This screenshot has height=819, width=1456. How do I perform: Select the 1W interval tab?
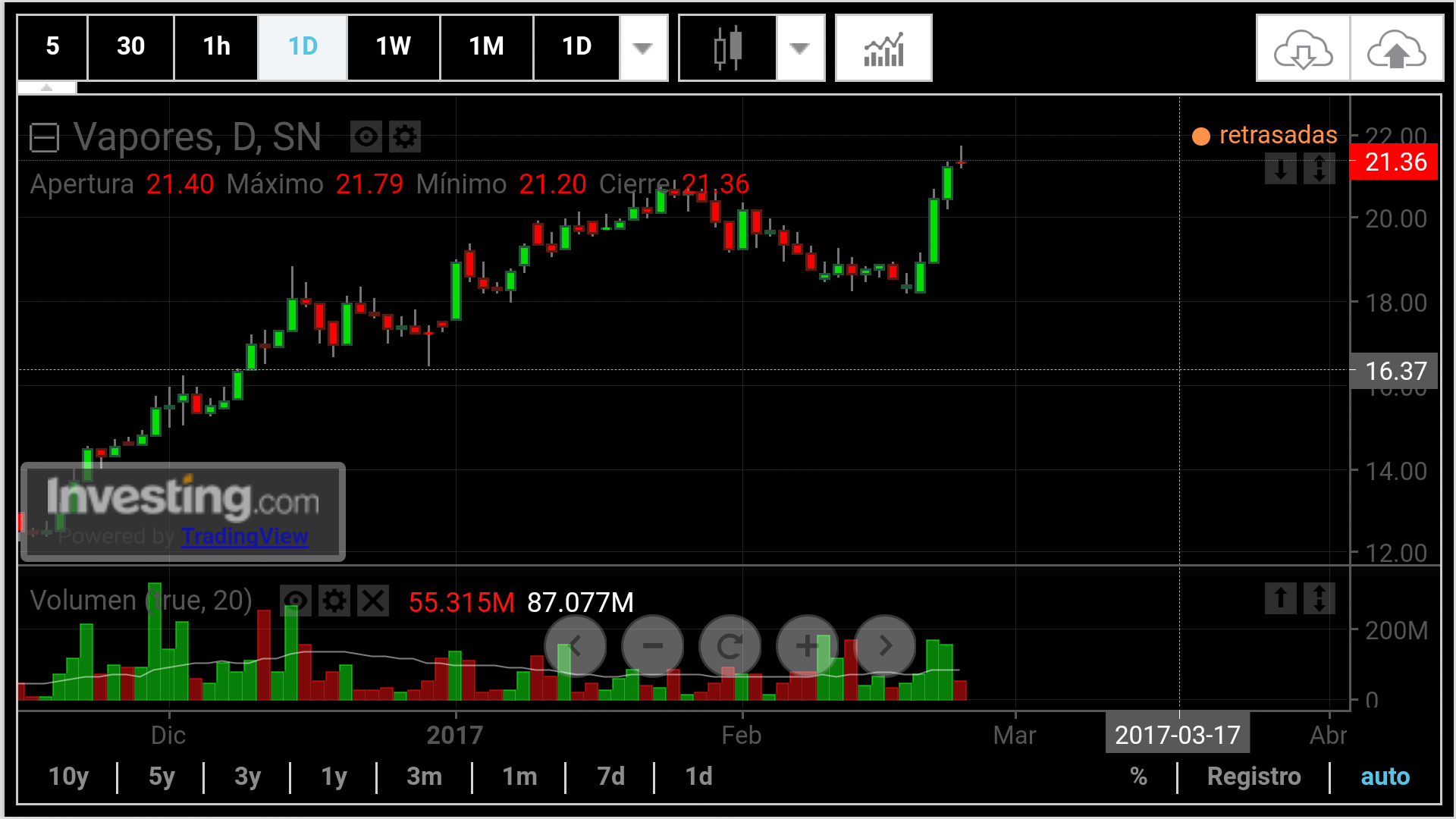[393, 46]
